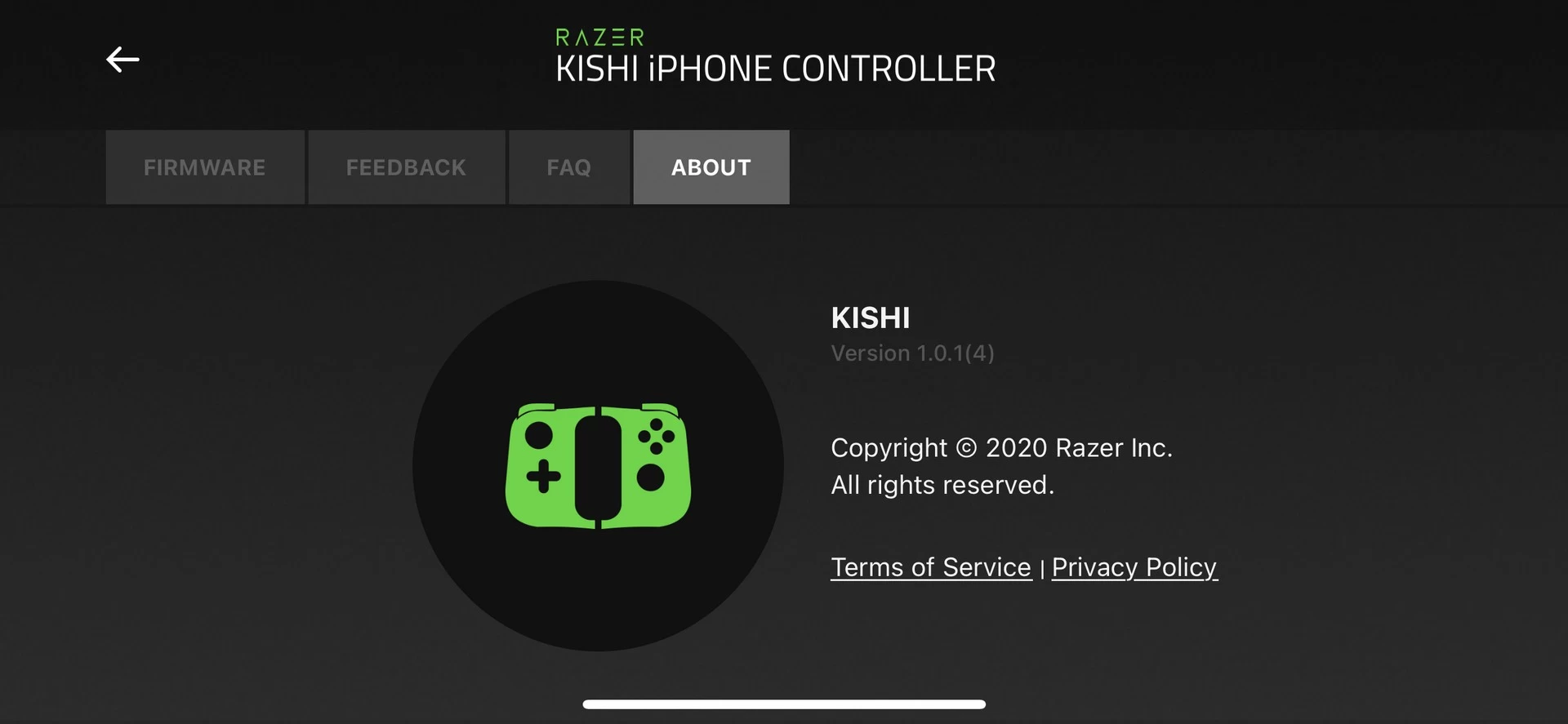1568x724 pixels.
Task: Open the Terms of Service link
Action: coord(931,567)
